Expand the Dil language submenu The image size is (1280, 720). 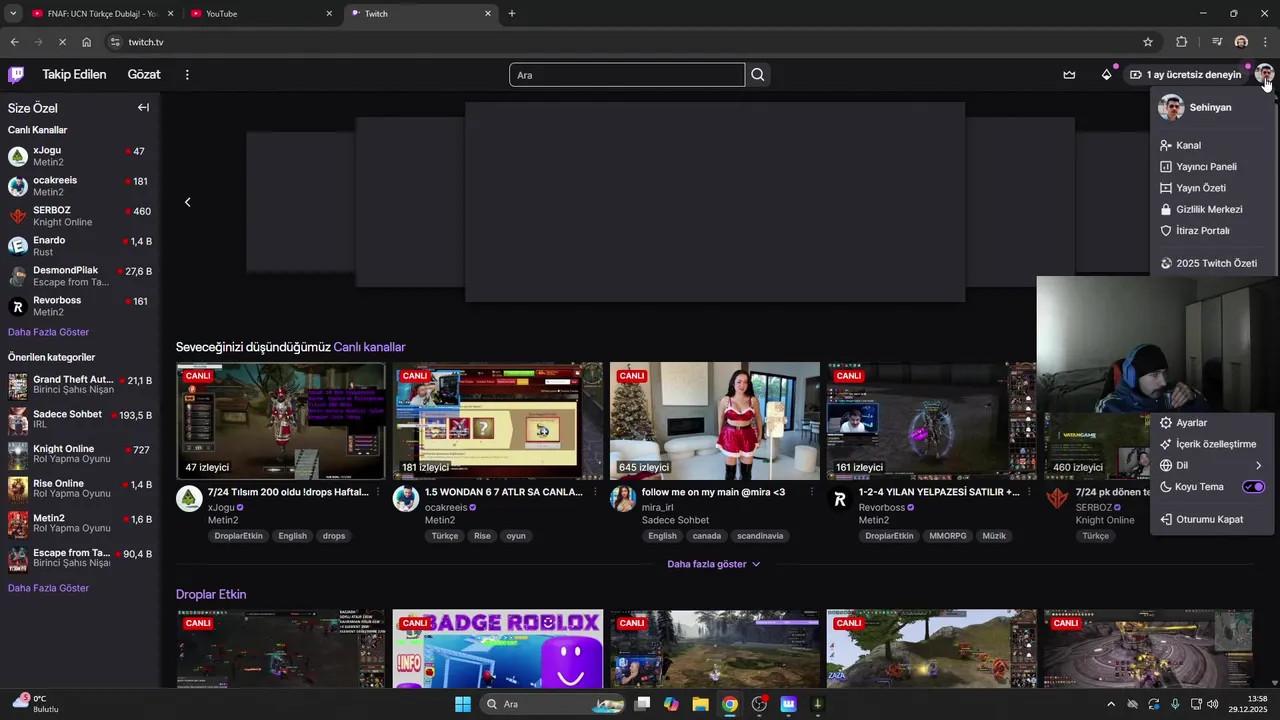[x=1212, y=465]
